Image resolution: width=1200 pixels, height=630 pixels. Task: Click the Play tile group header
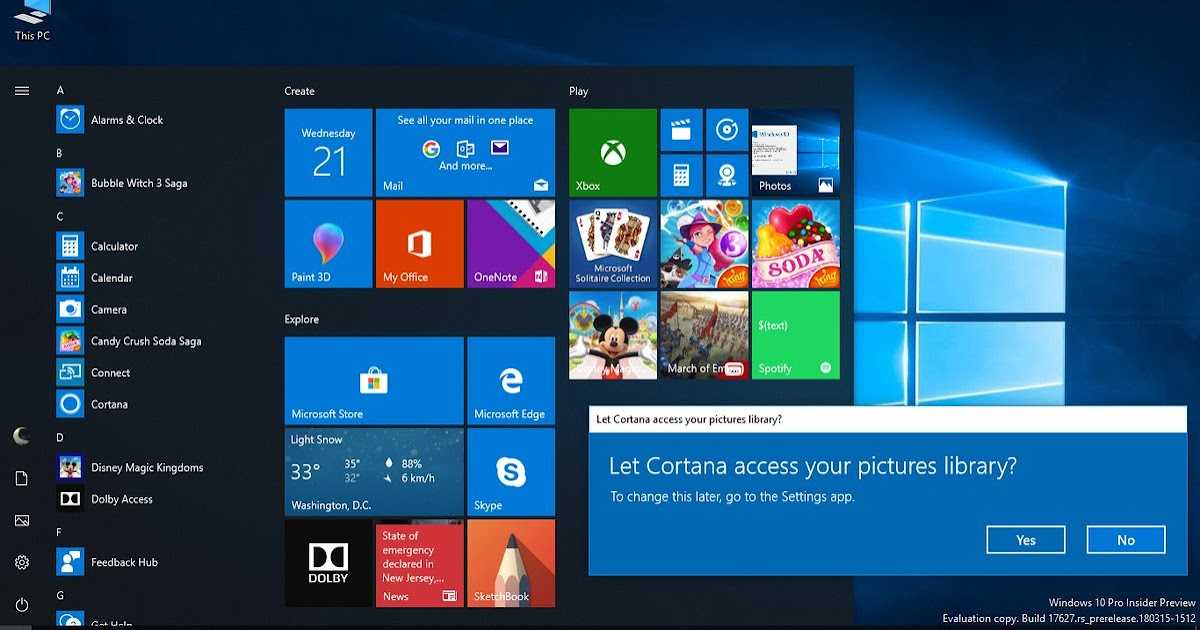(579, 91)
